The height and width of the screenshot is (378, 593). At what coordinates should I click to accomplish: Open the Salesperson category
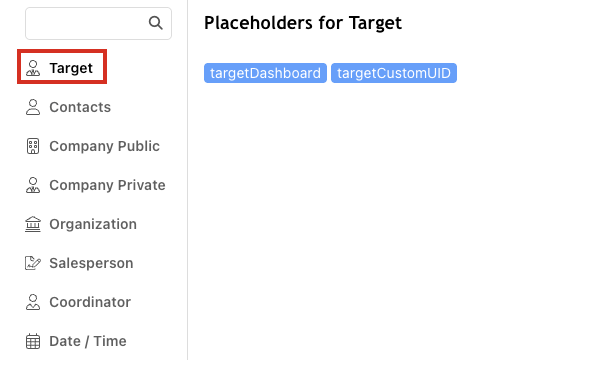tap(79, 263)
